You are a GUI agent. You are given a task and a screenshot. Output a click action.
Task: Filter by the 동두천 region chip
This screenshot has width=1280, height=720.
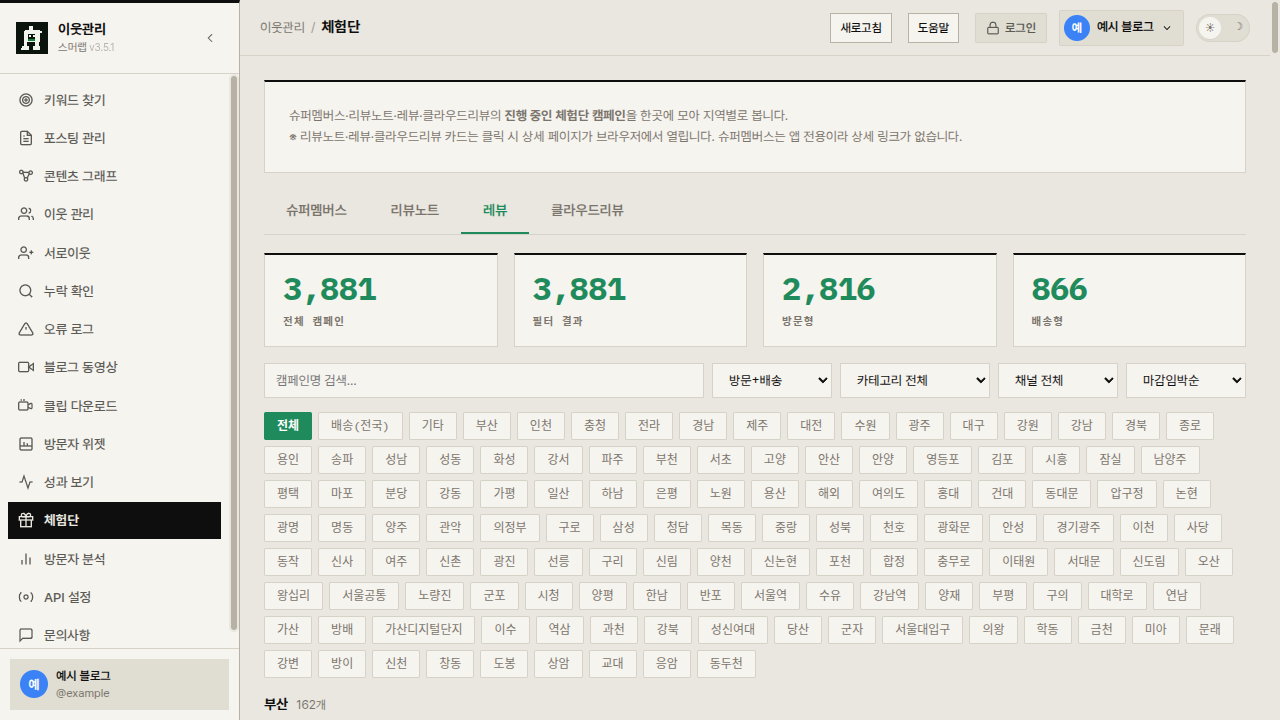[x=726, y=664]
